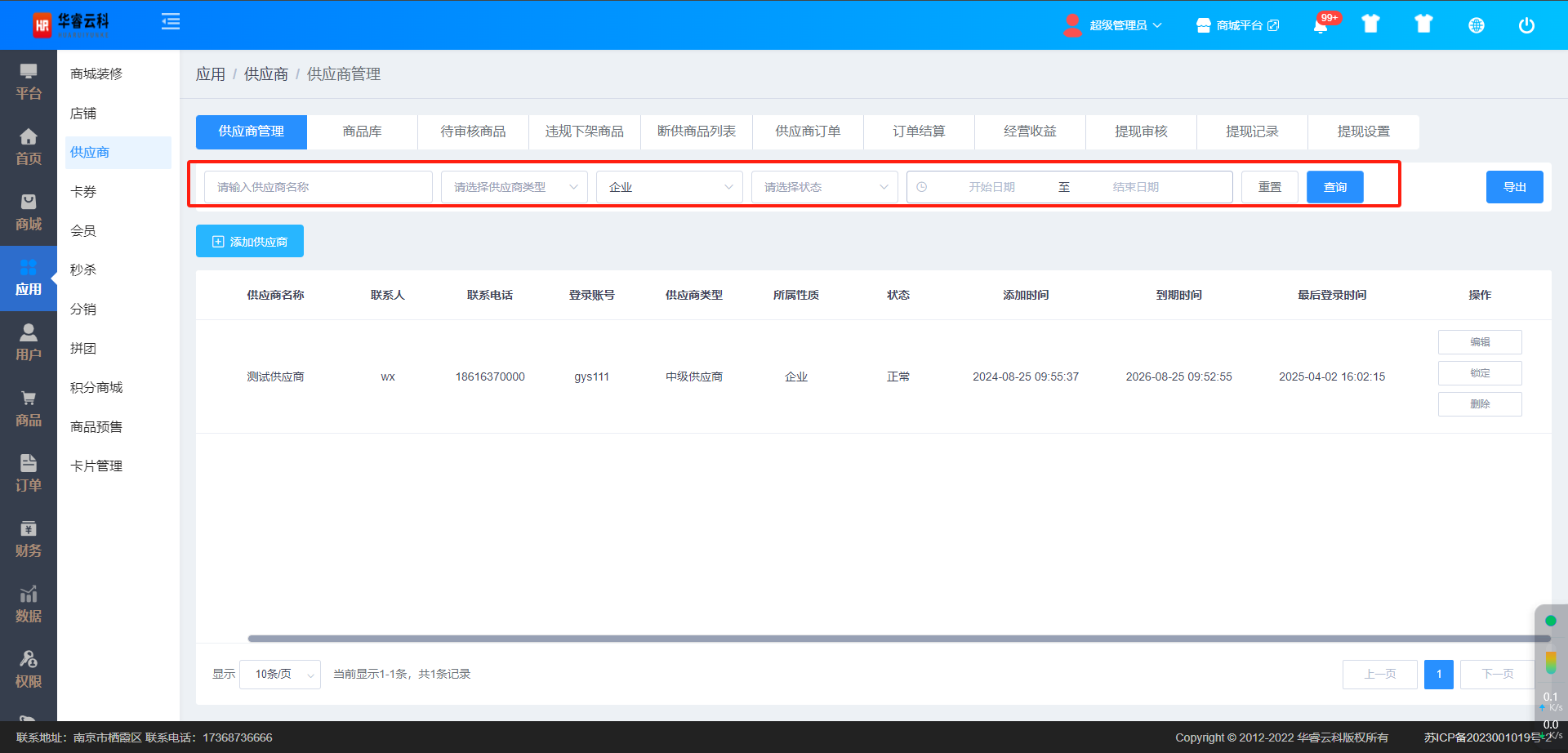Expand the 请选择状态 status dropdown

824,187
